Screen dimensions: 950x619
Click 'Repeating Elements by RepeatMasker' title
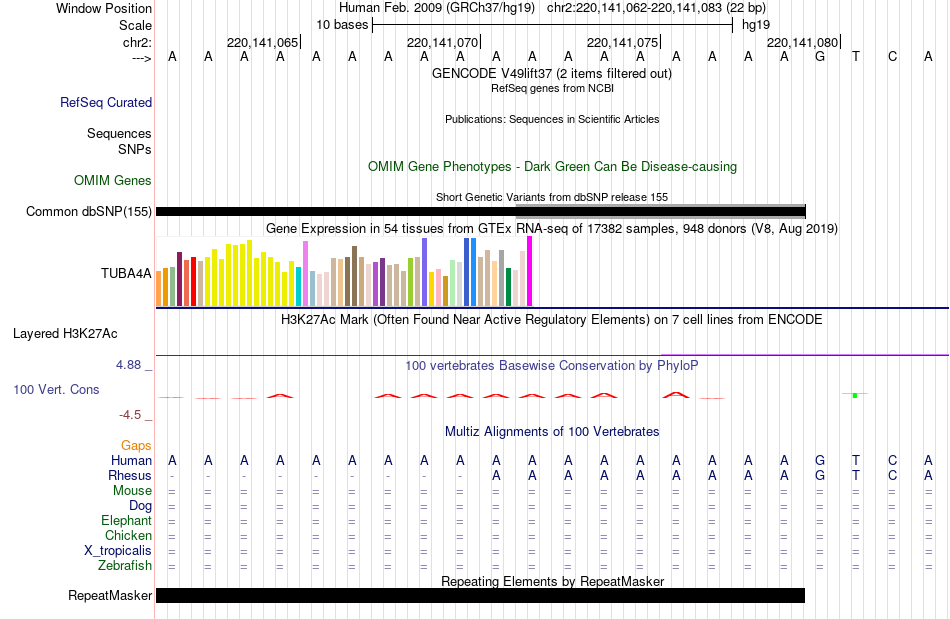(552, 581)
